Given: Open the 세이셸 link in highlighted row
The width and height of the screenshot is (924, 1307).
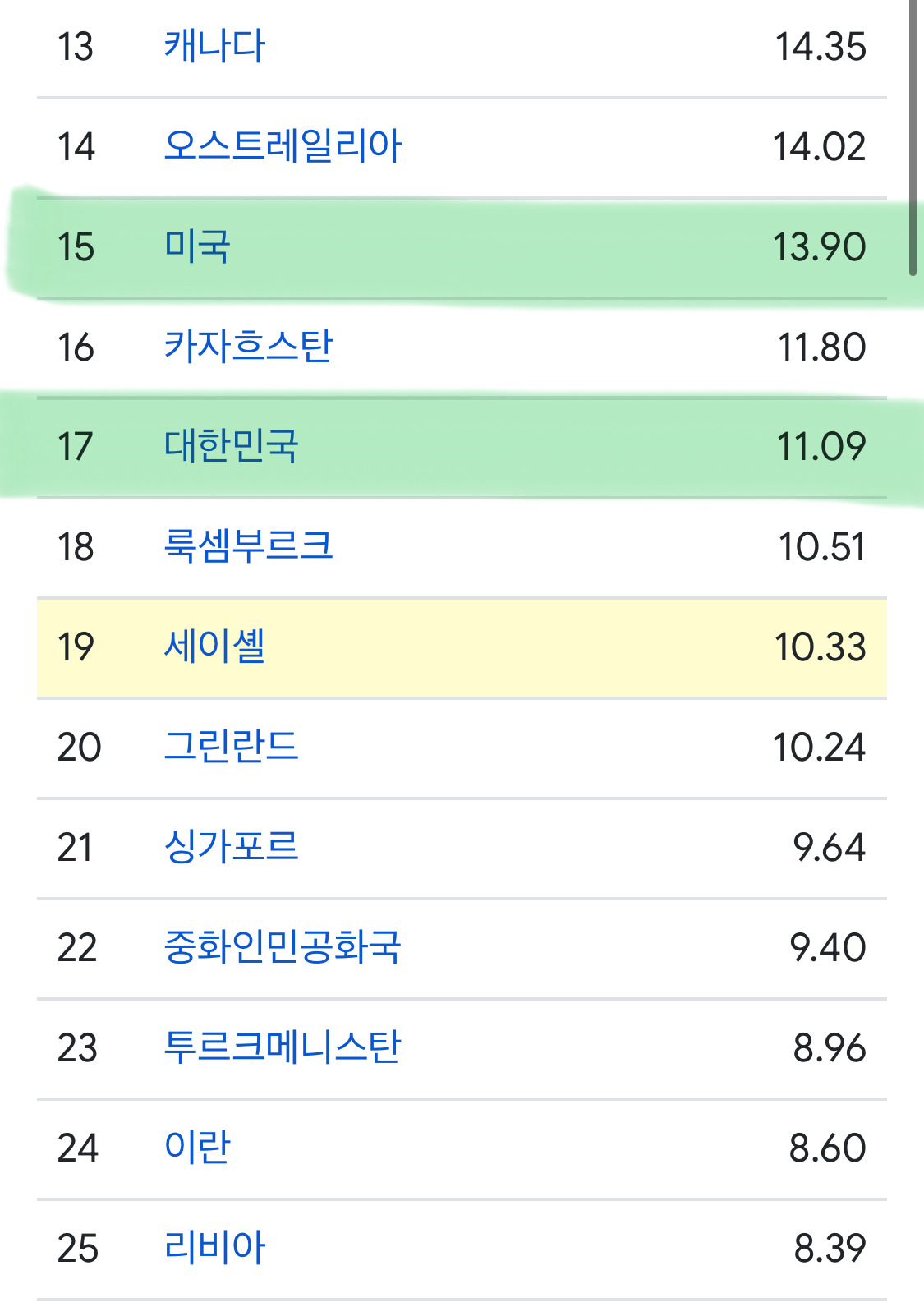Looking at the screenshot, I should [x=214, y=647].
